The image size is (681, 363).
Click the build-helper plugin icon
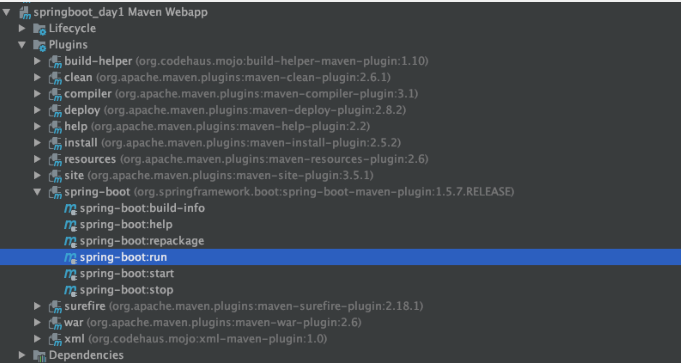(x=55, y=62)
